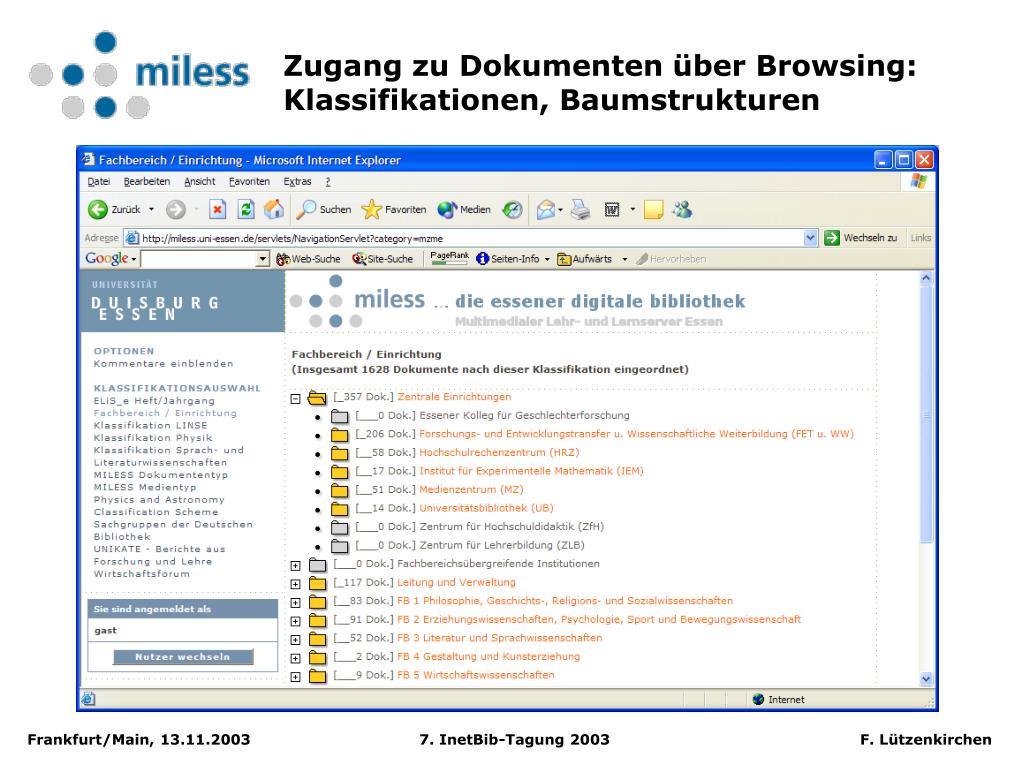This screenshot has height=768, width=1024.
Task: Click into the Google toolbar search field
Action: click(x=199, y=259)
